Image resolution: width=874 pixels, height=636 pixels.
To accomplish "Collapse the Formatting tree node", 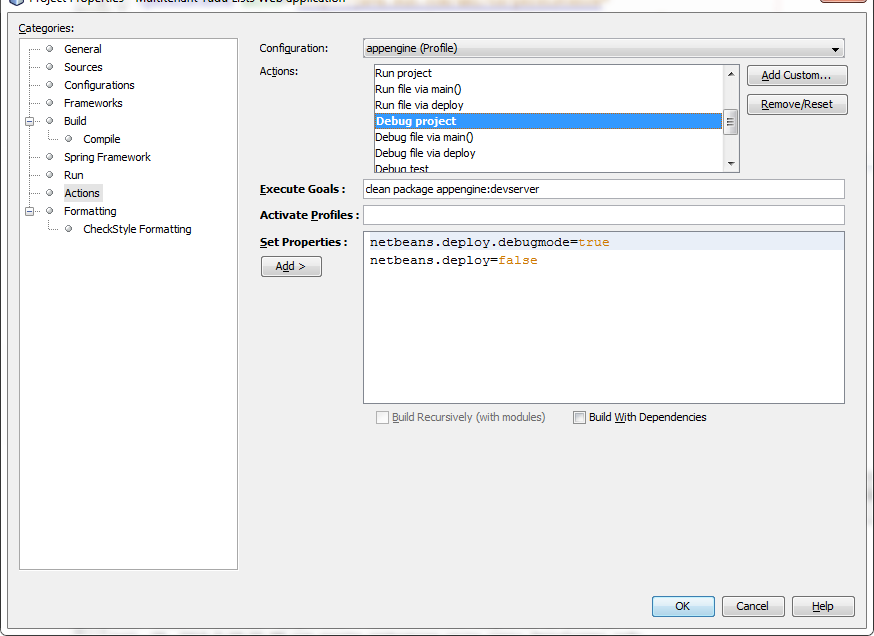I will click(x=31, y=210).
